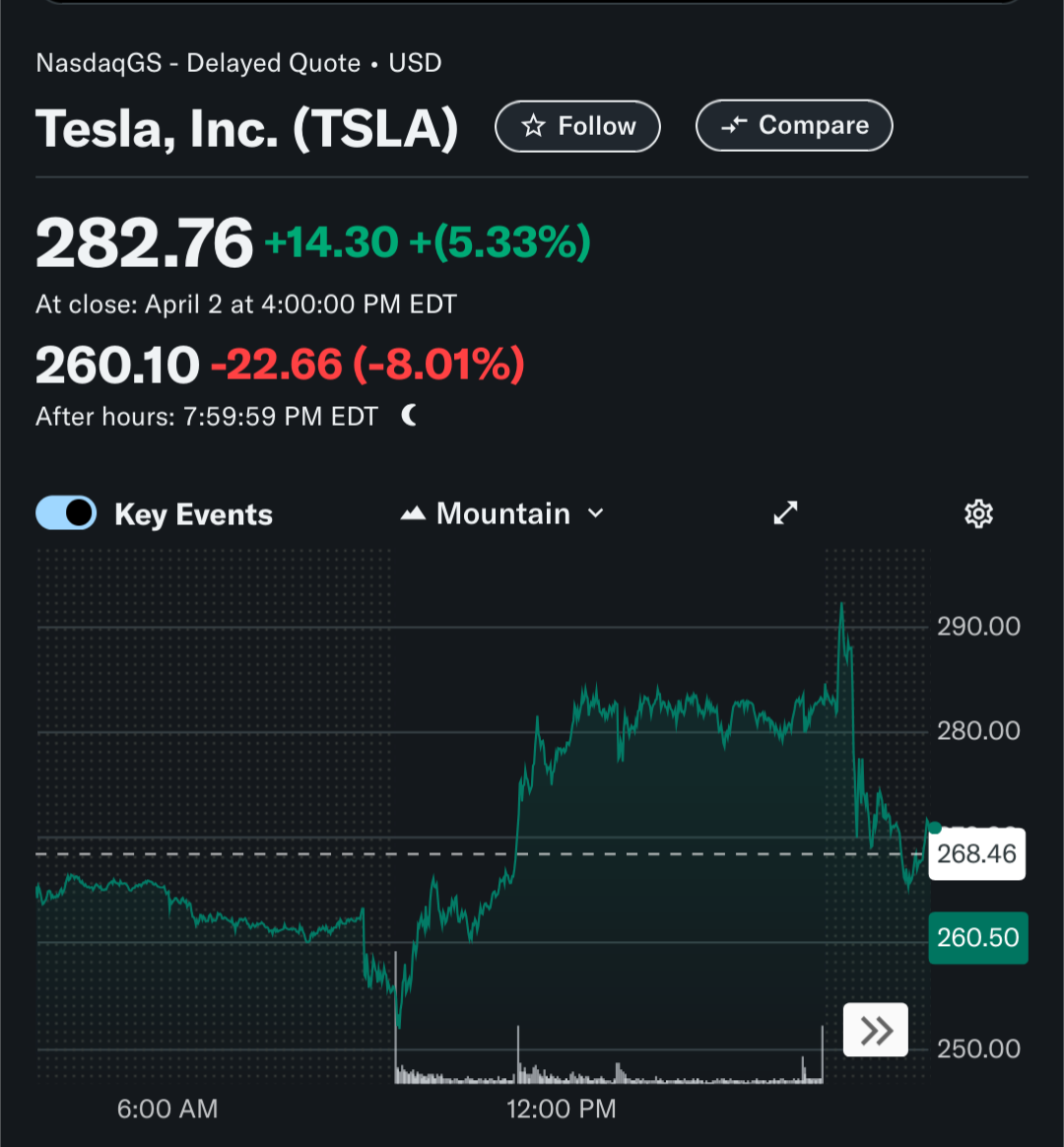
Task: Click the Compare arrows icon
Action: coord(734,126)
